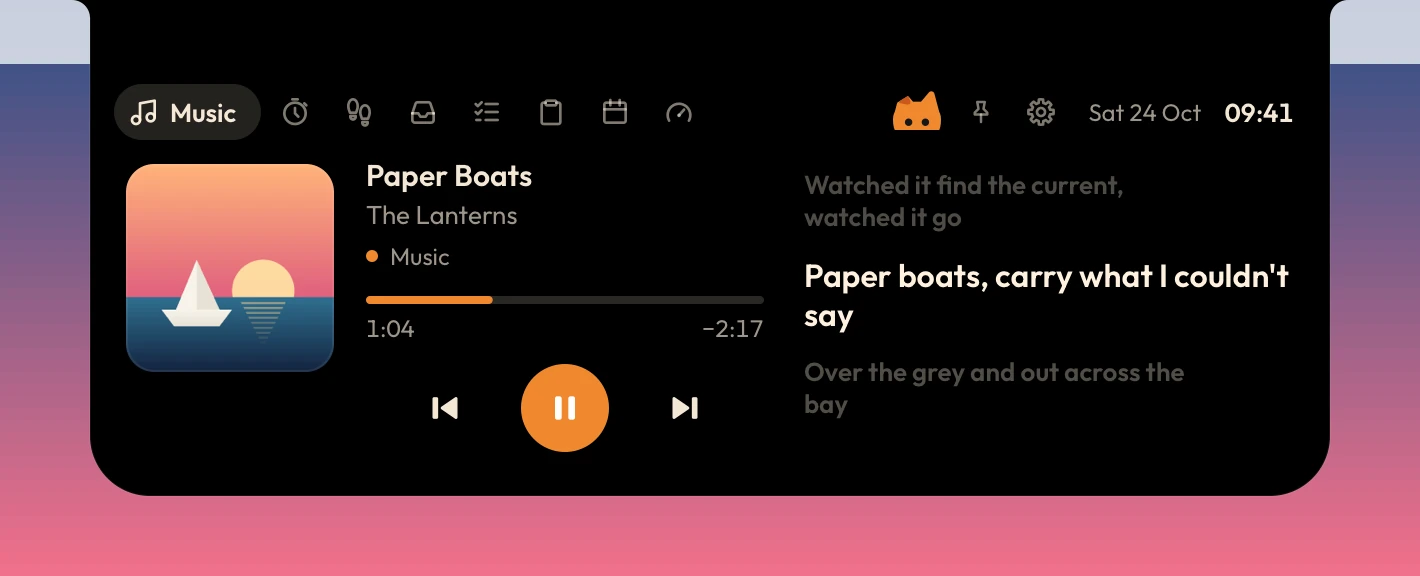Skip to the next track
Viewport: 1420px width, 576px height.
click(685, 408)
